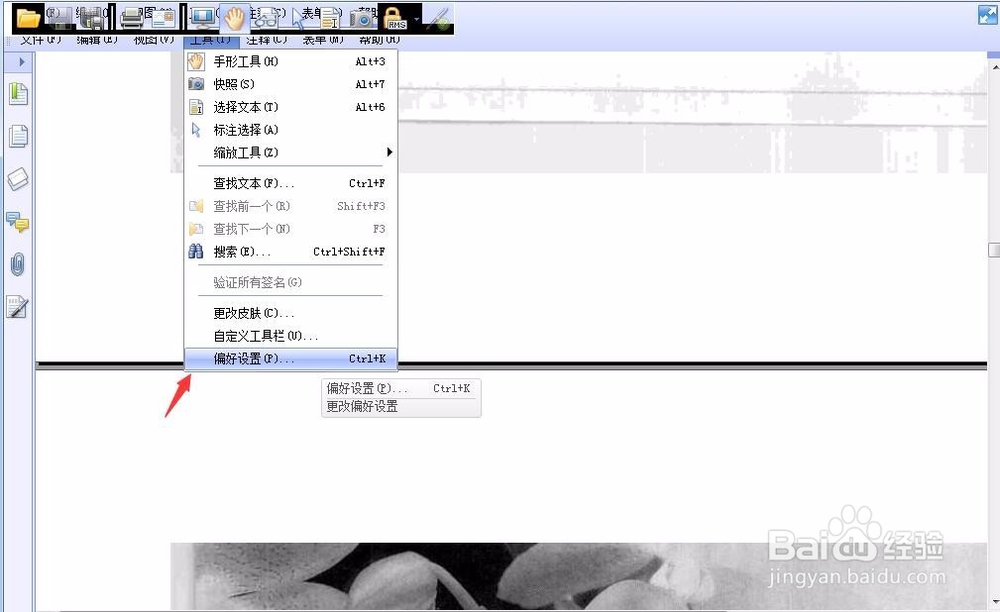Screen dimensions: 1000x612
Task: Expand the left navigation panel arrow
Action: 21,62
